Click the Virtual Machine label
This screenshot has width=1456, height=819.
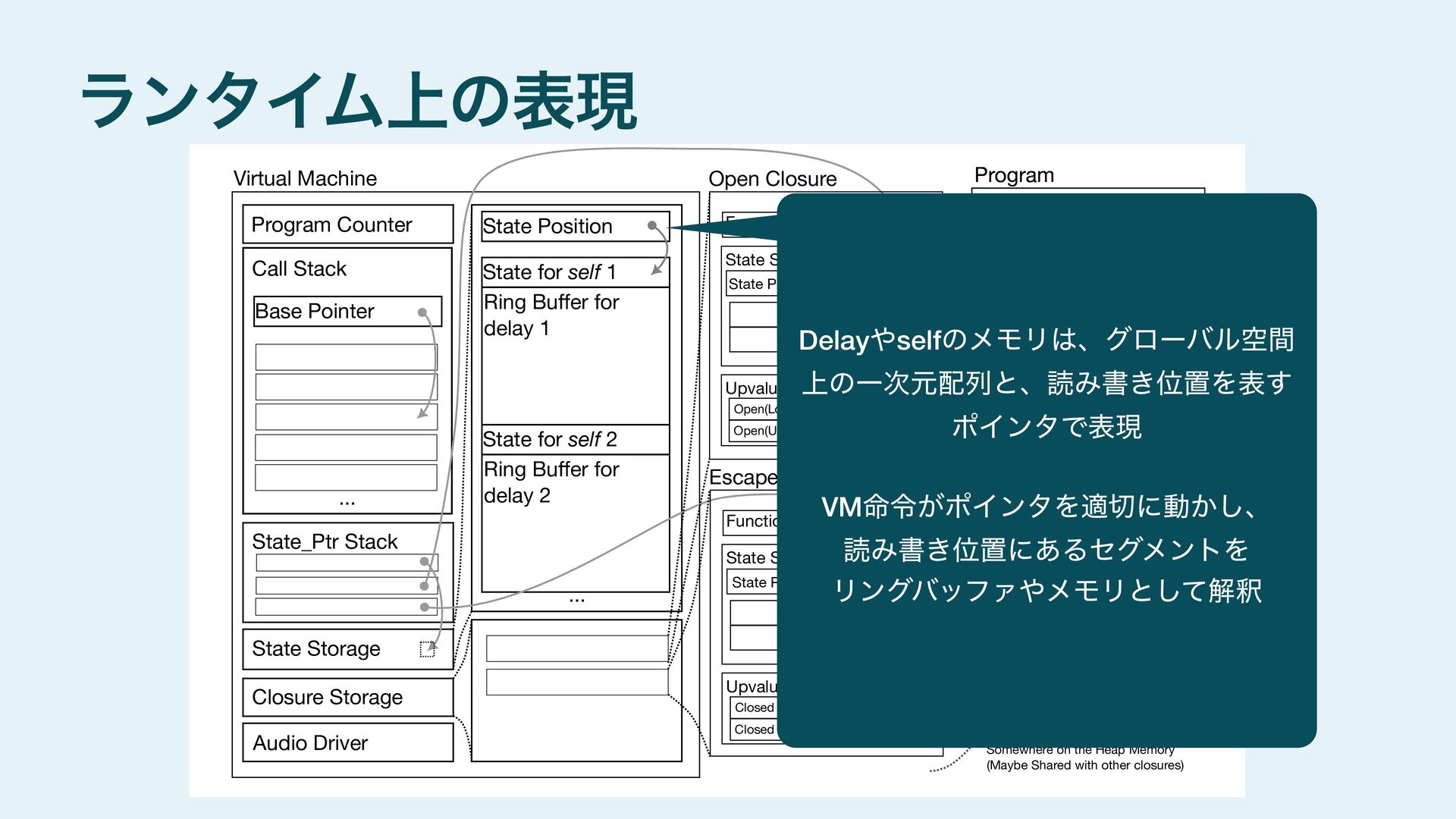tap(305, 178)
